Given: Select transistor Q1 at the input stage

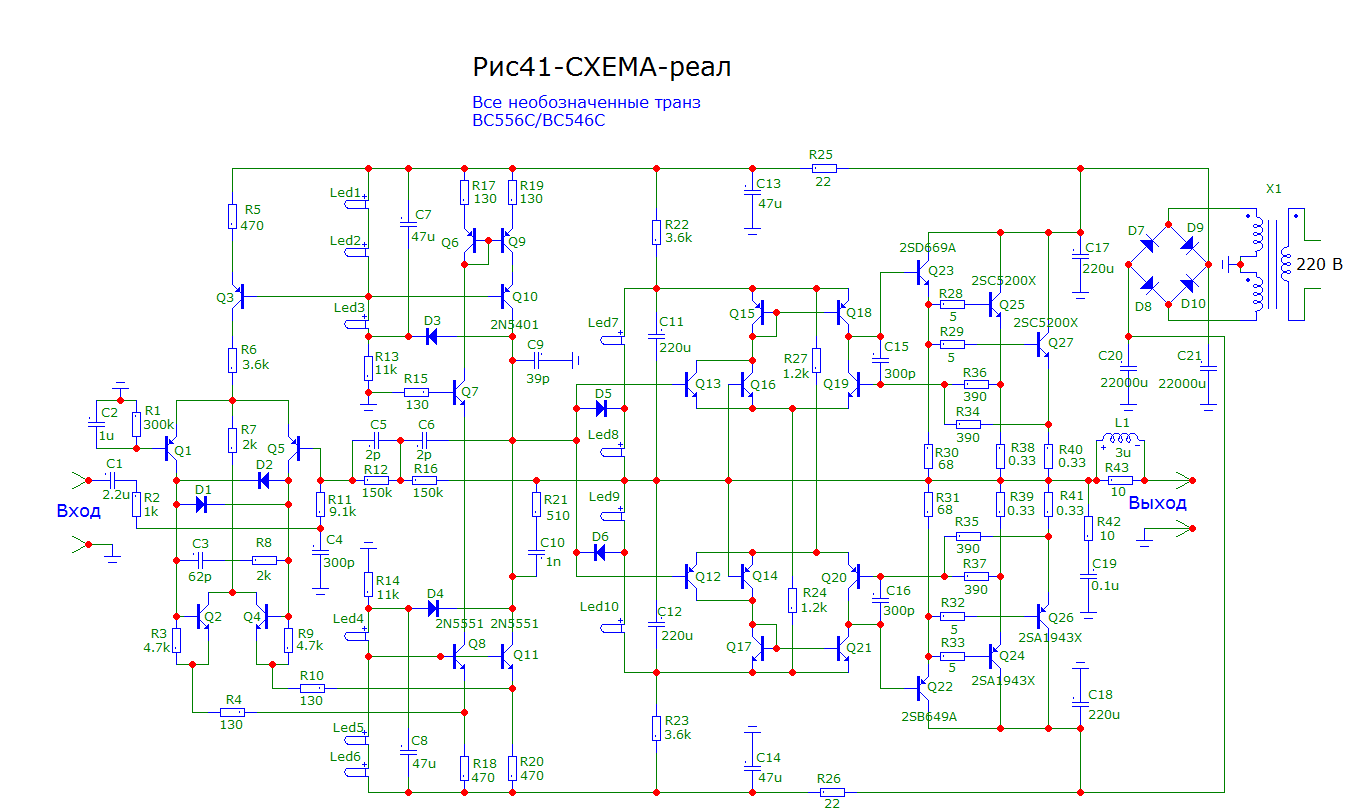Looking at the screenshot, I should tap(171, 449).
